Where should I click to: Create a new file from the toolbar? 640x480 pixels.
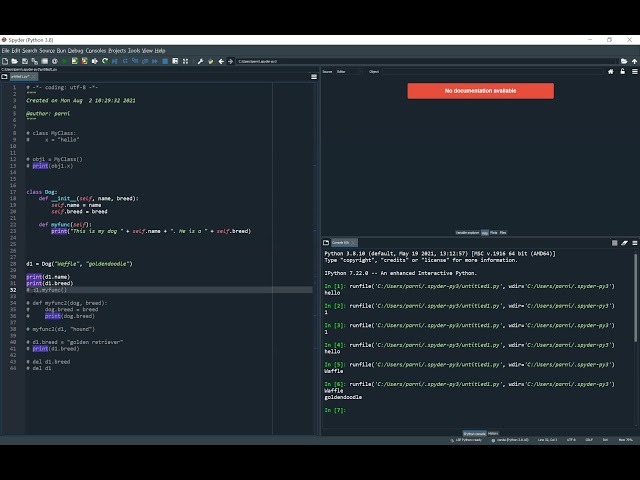click(5, 61)
